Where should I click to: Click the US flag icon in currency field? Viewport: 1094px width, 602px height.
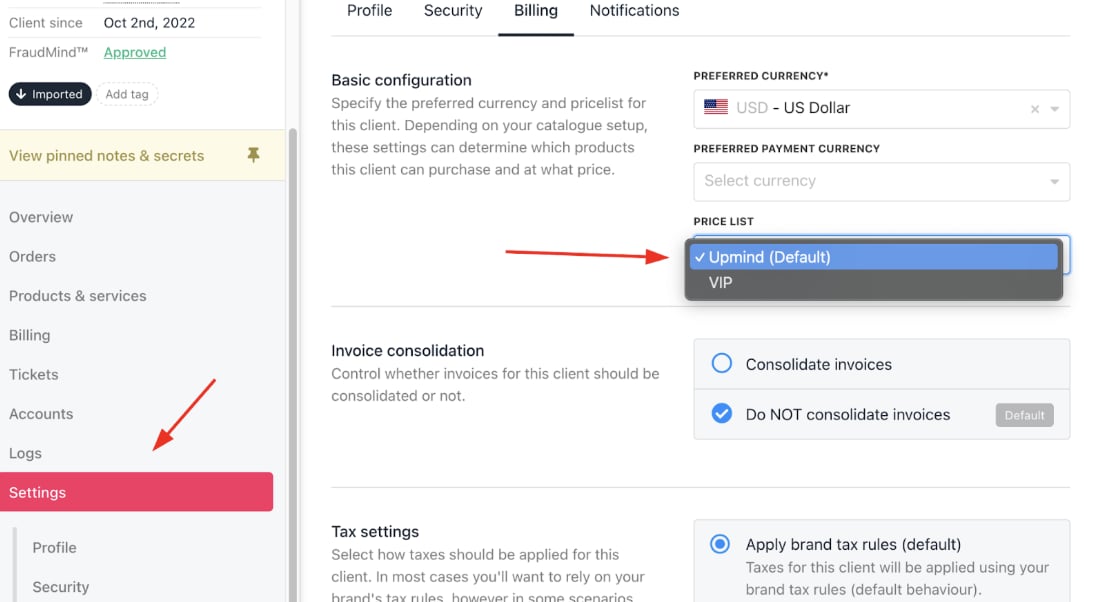click(x=716, y=107)
